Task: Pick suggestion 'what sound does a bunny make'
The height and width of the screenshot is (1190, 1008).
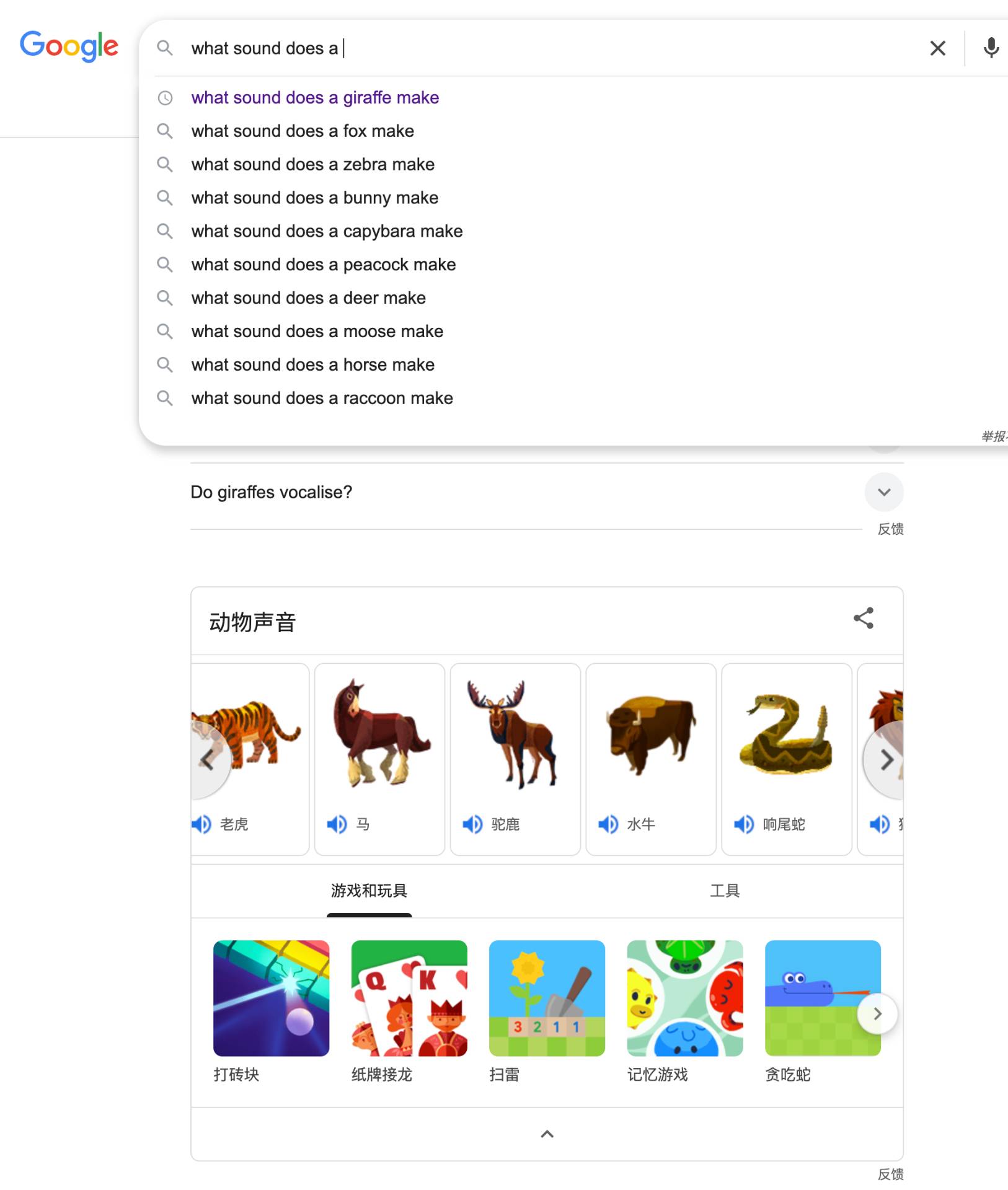Action: click(315, 198)
